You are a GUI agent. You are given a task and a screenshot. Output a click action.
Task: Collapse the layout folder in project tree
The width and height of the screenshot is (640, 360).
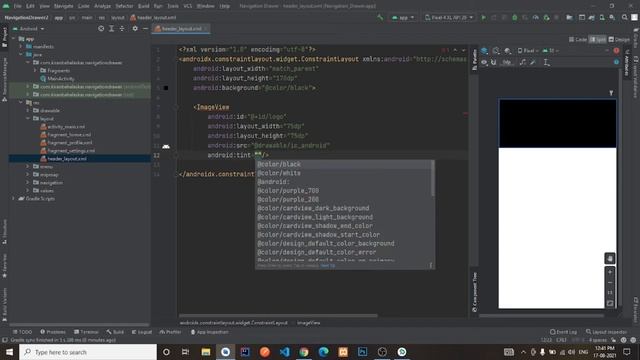28,118
